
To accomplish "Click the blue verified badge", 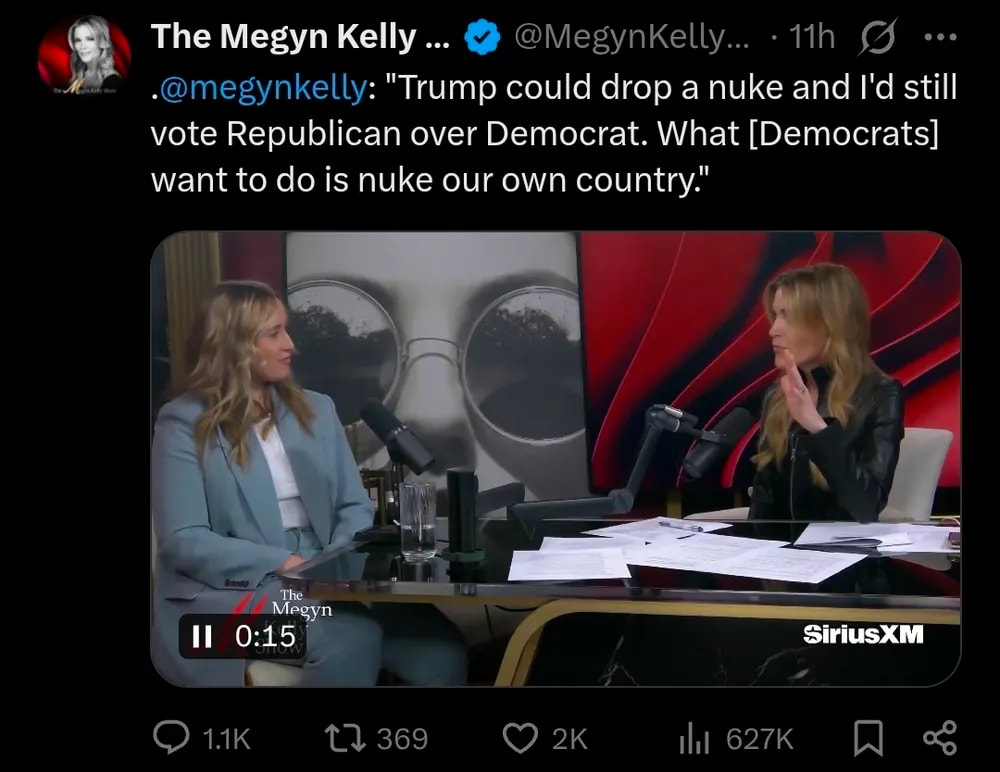I will pyautogui.click(x=483, y=38).
